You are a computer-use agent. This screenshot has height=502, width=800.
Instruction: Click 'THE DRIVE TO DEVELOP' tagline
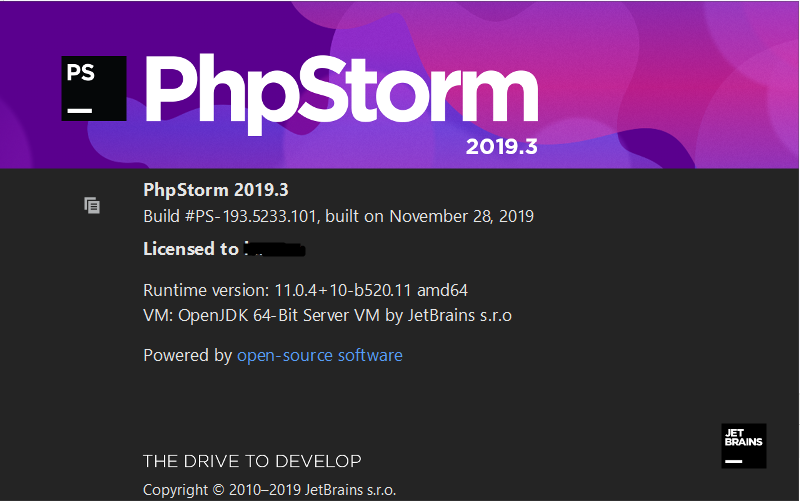pos(252,461)
